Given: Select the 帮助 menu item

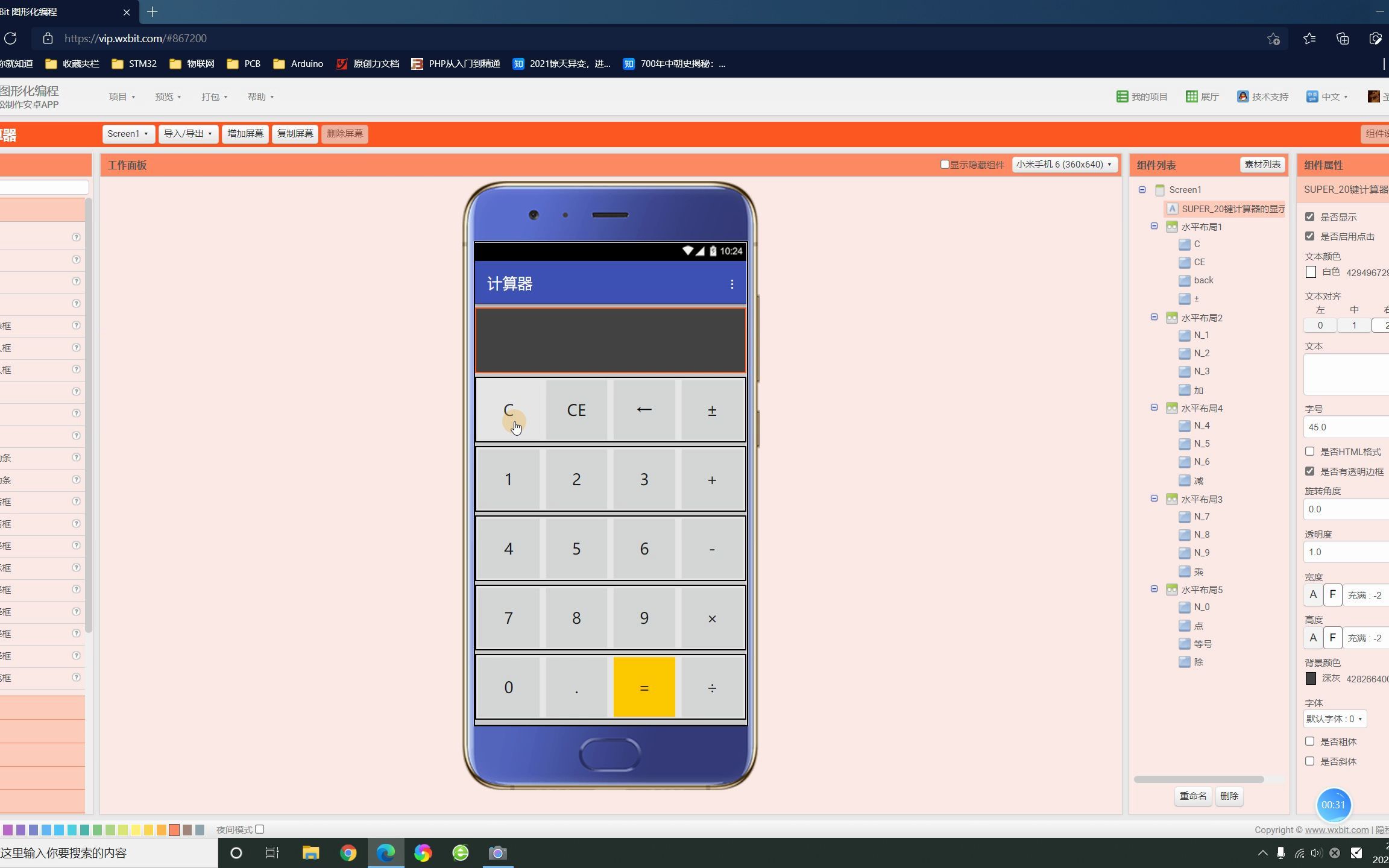Looking at the screenshot, I should pyautogui.click(x=258, y=96).
